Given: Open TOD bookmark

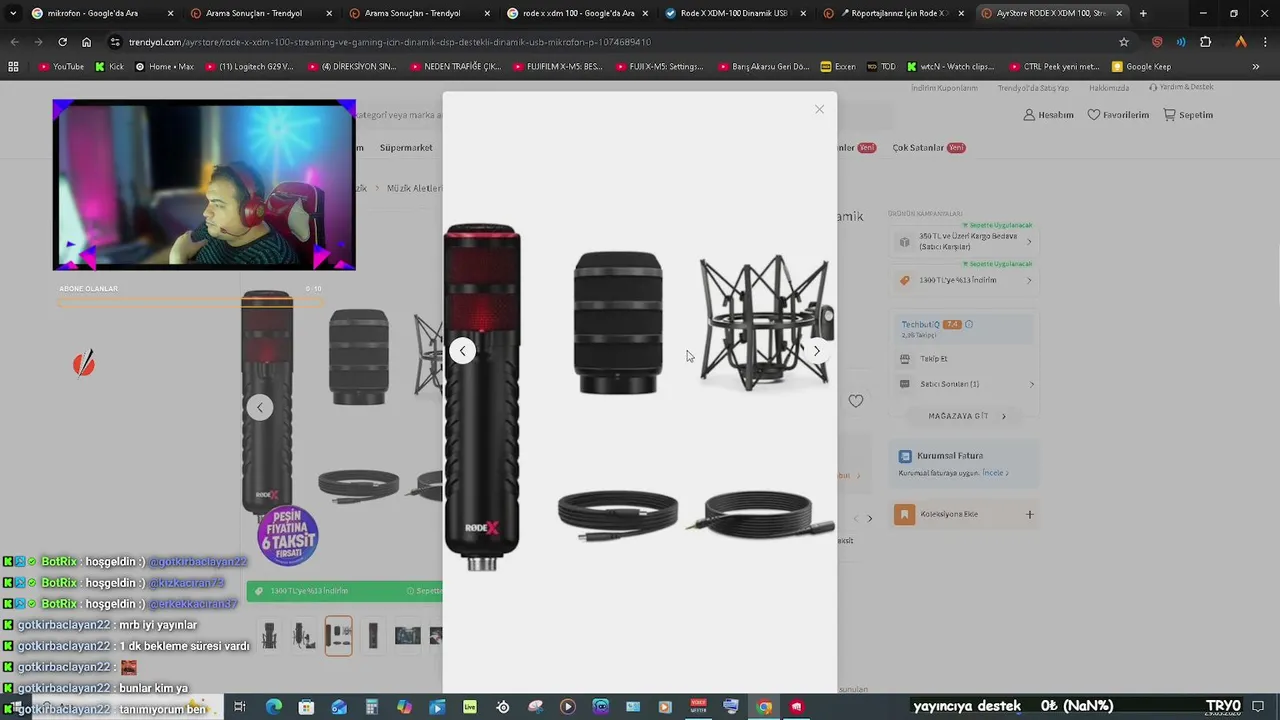Looking at the screenshot, I should point(881,67).
